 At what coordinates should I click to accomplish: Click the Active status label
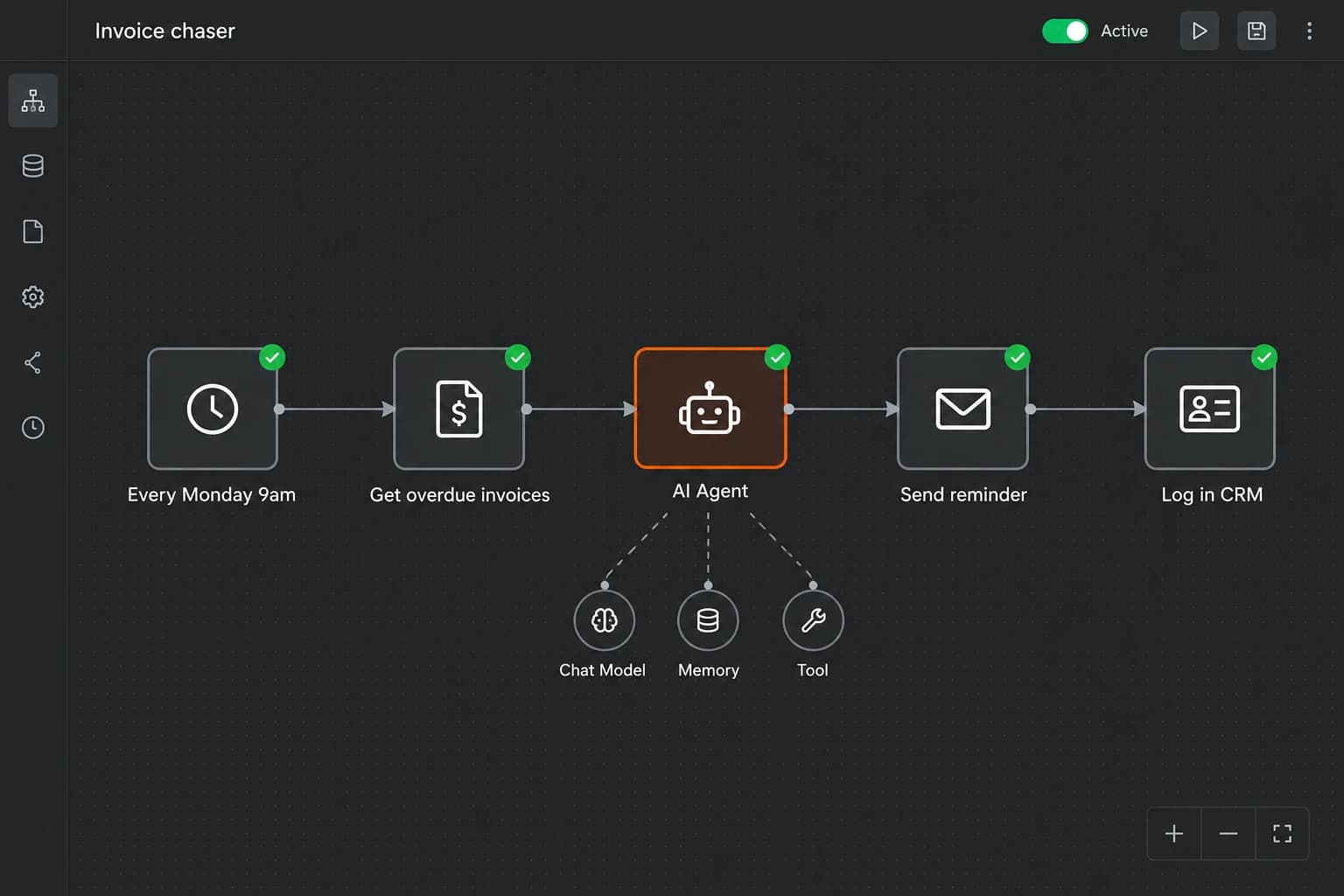click(1124, 31)
